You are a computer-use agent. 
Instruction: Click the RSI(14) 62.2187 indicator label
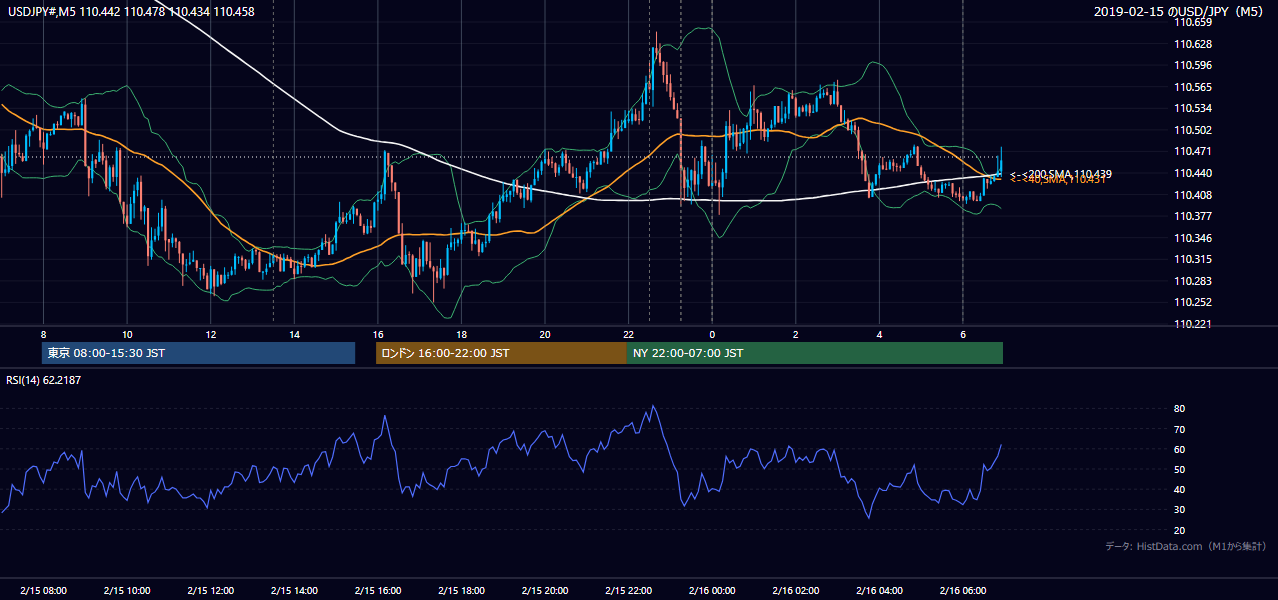45,380
